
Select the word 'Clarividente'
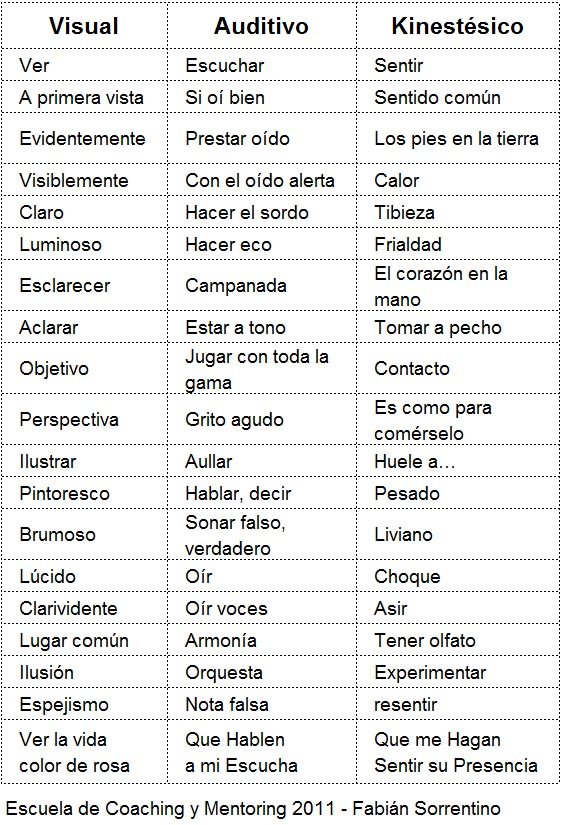point(68,608)
